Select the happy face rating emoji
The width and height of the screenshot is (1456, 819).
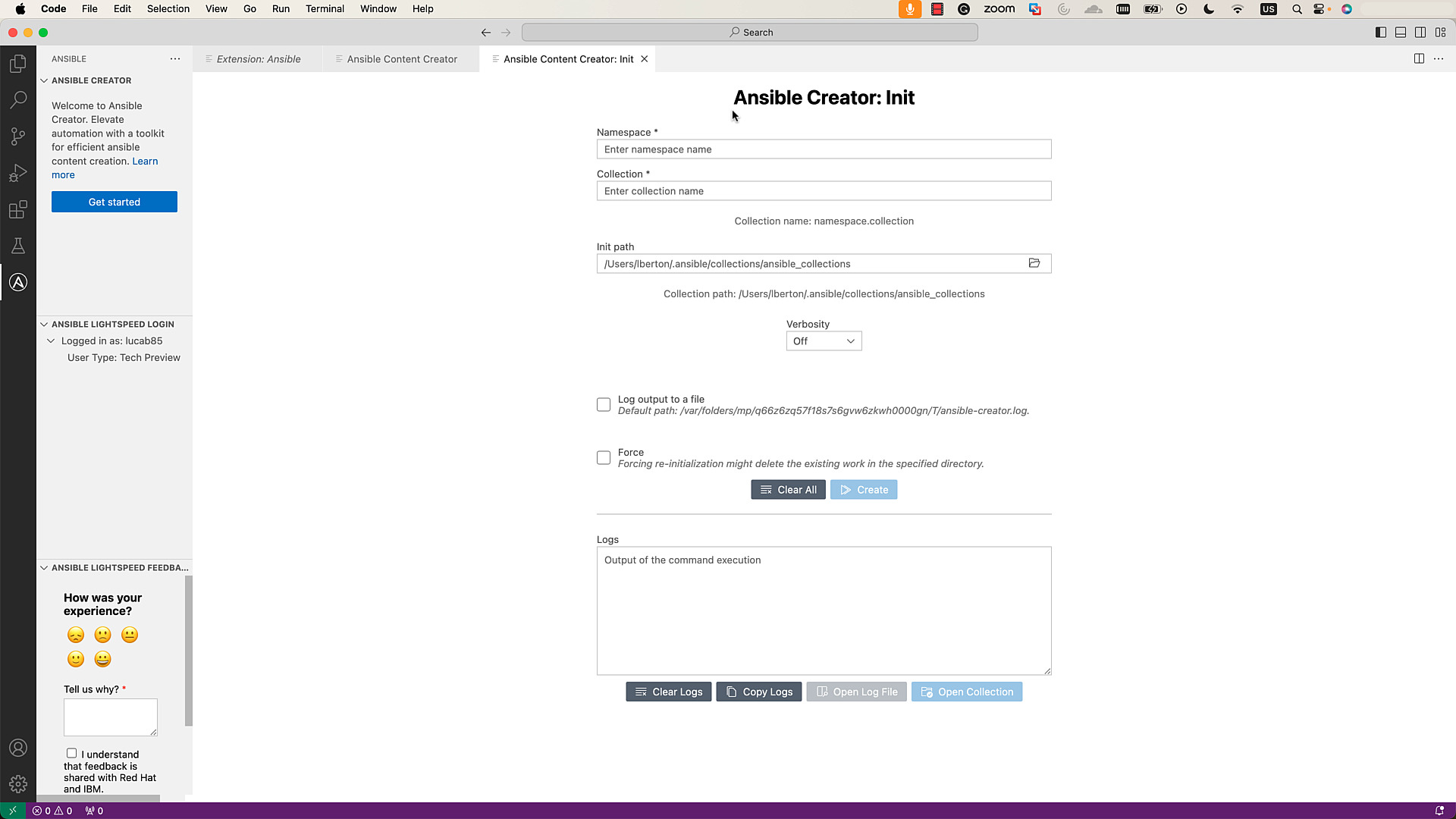point(102,659)
